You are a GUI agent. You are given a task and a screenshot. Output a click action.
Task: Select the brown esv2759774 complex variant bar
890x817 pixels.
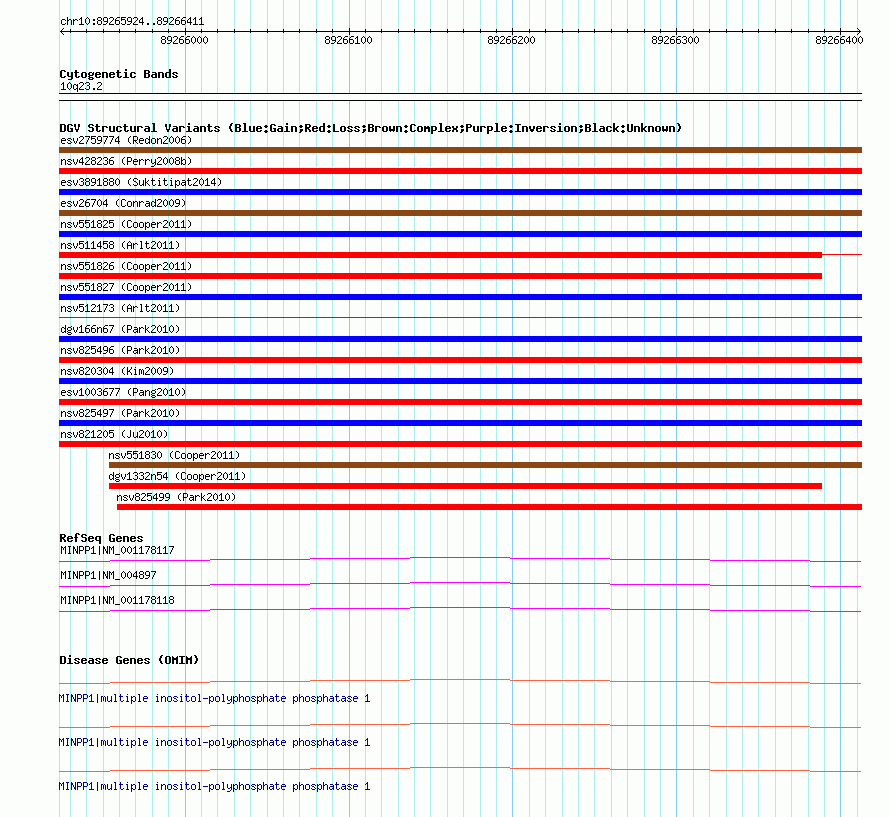(x=460, y=150)
